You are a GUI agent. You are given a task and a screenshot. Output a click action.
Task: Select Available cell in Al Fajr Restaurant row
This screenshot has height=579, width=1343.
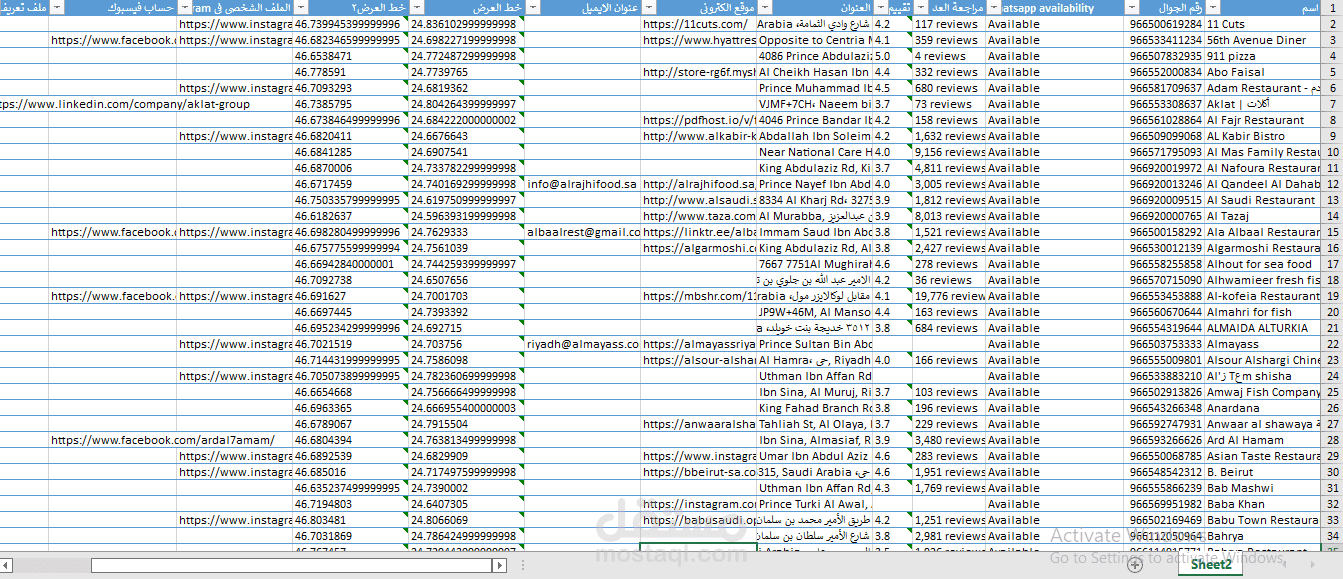1055,119
